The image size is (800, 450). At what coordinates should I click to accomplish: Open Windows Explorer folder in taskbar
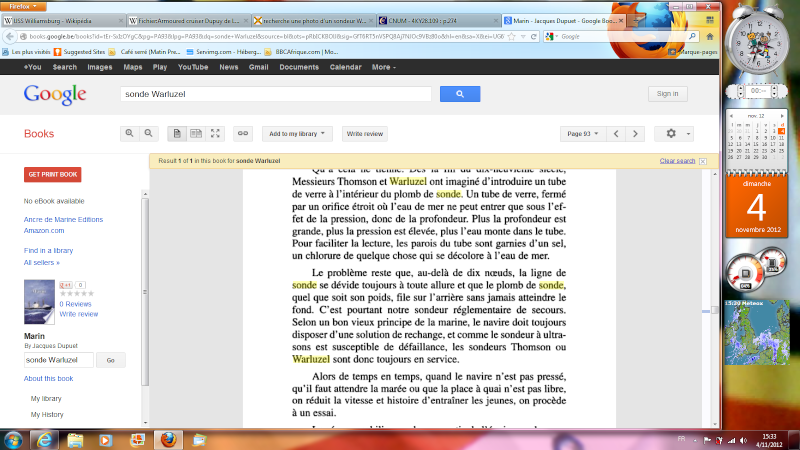[x=76, y=440]
